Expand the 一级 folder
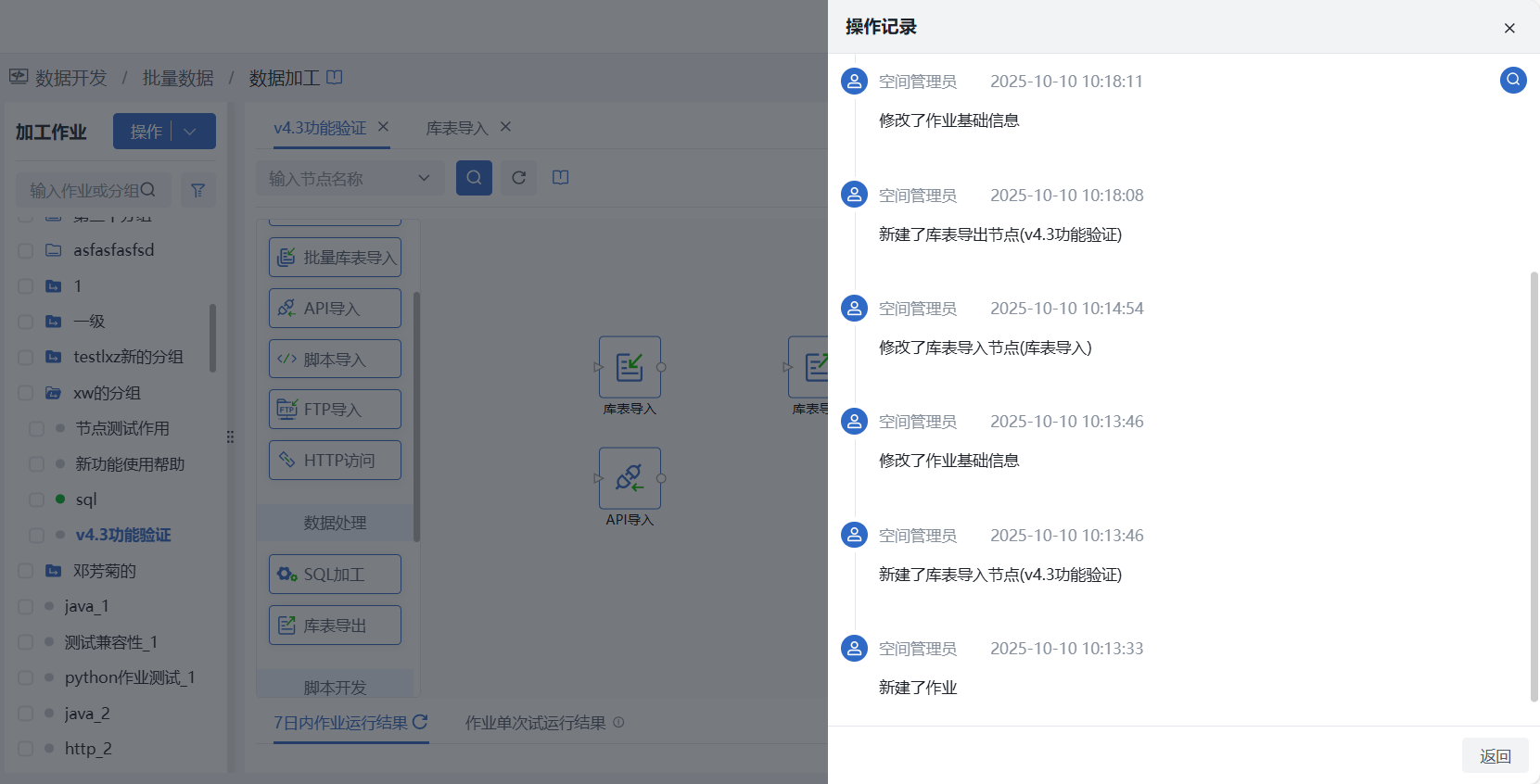This screenshot has height=784, width=1540. (54, 322)
